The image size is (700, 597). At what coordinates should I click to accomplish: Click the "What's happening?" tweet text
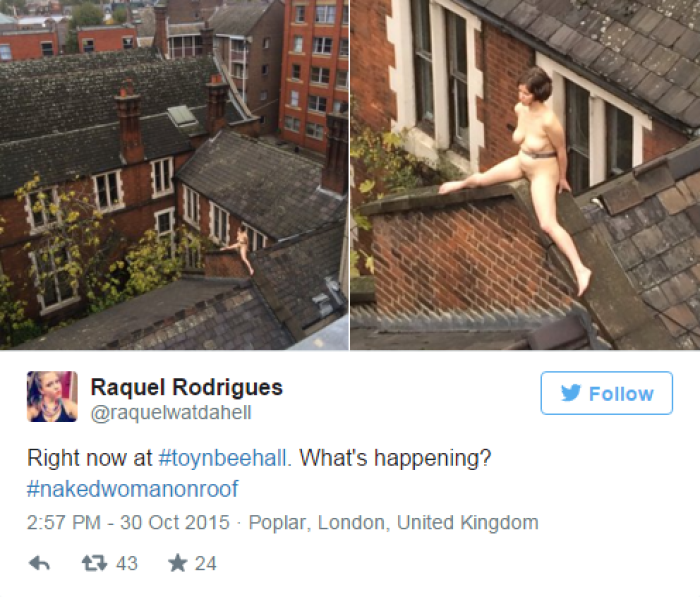[x=395, y=458]
